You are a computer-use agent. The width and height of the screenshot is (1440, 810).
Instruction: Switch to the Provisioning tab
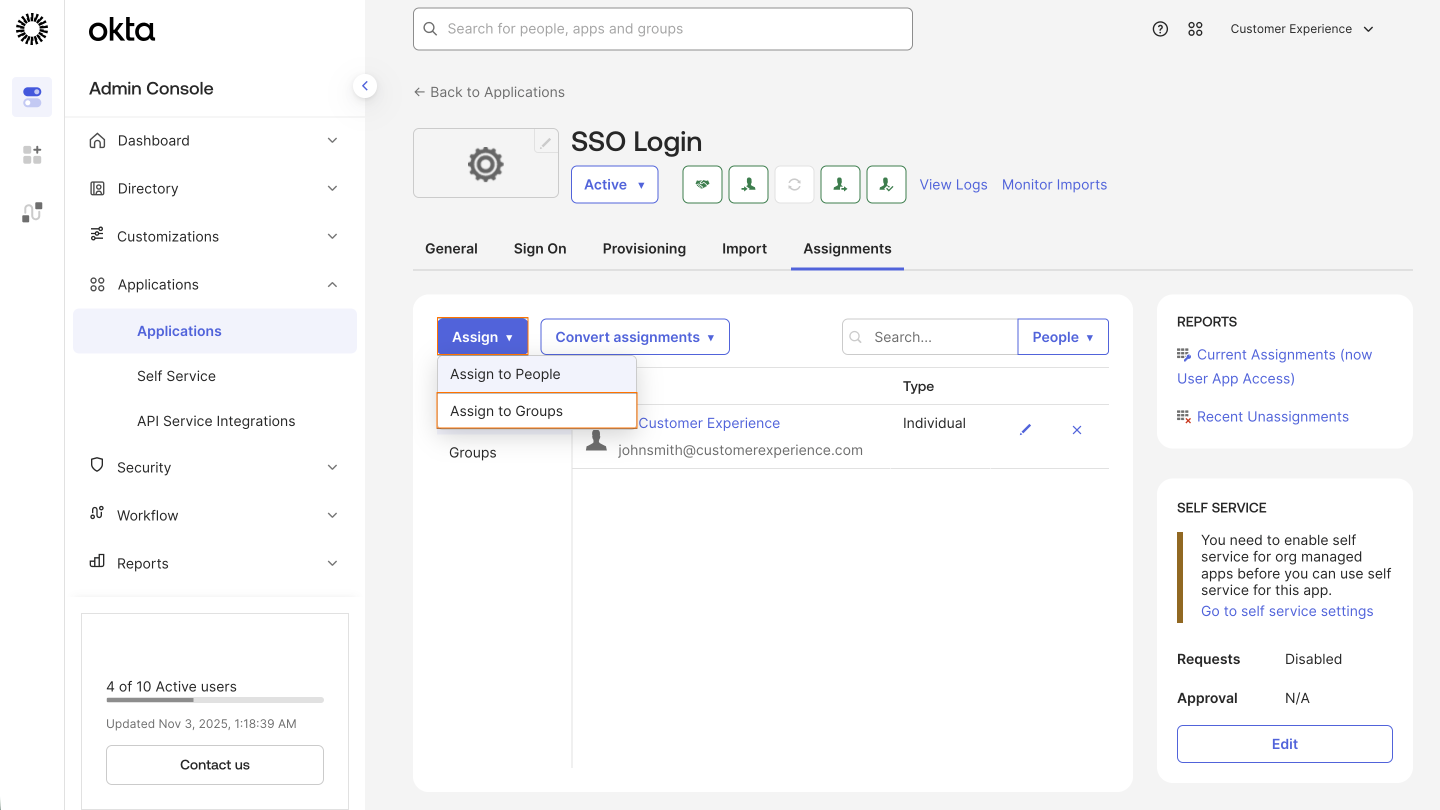[x=644, y=248]
